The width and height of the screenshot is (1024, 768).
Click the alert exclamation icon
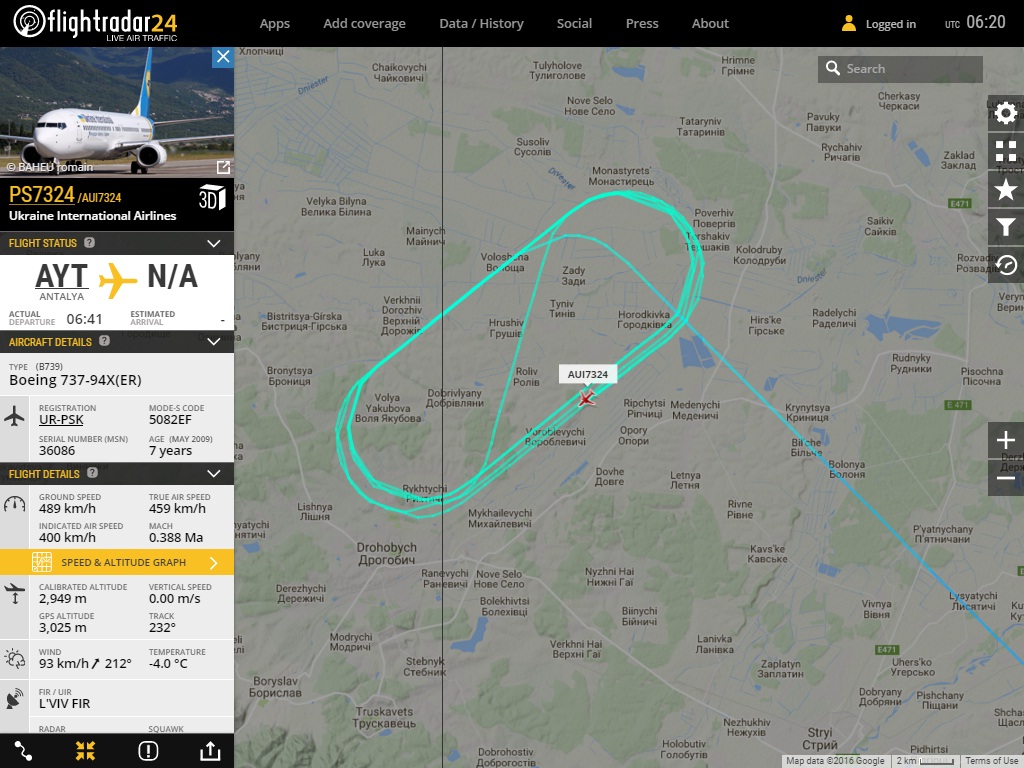pyautogui.click(x=148, y=751)
